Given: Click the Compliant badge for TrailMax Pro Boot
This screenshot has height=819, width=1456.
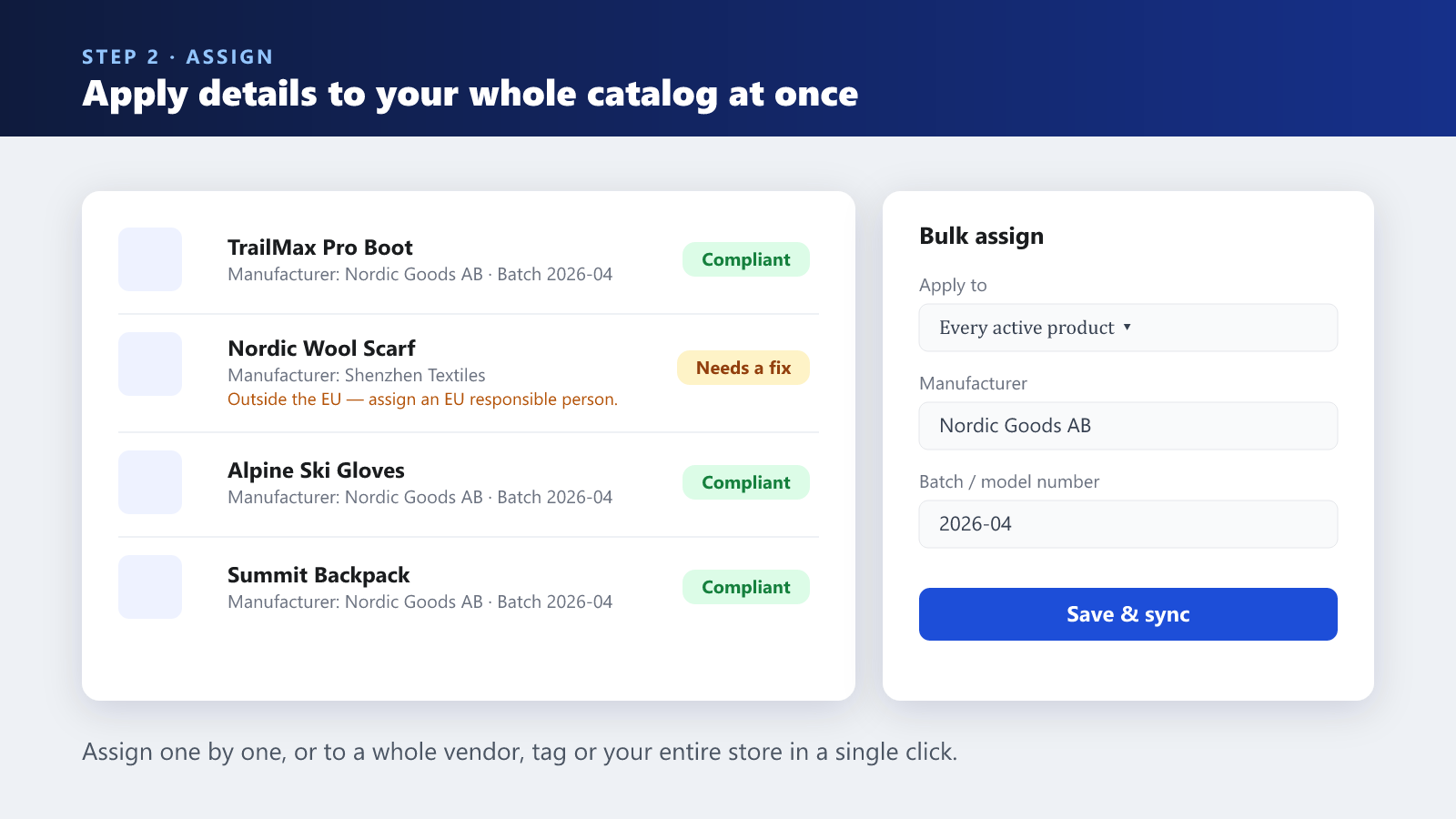Looking at the screenshot, I should (746, 259).
